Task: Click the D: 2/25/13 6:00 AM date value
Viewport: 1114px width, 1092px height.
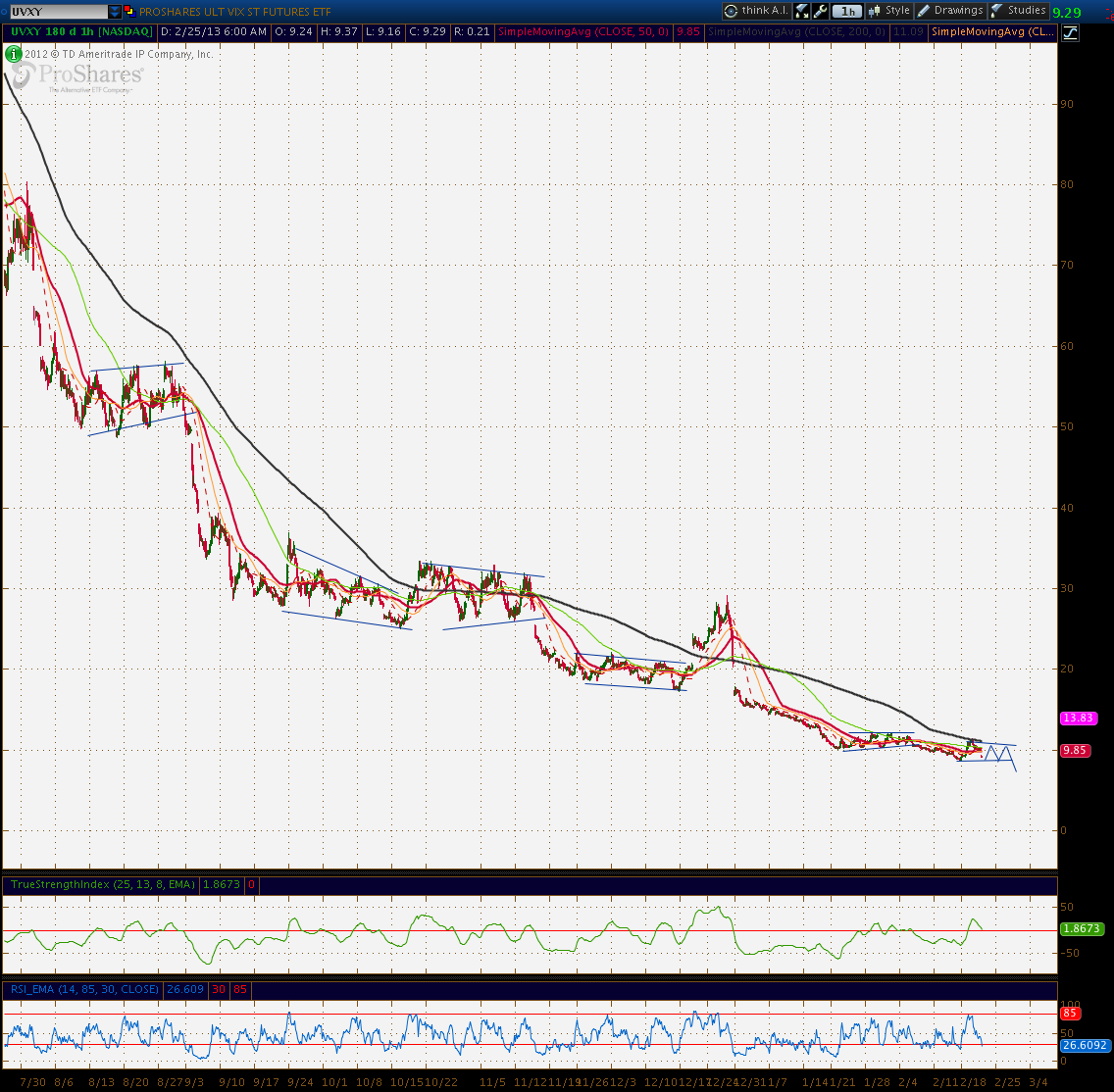Action: coord(214,32)
